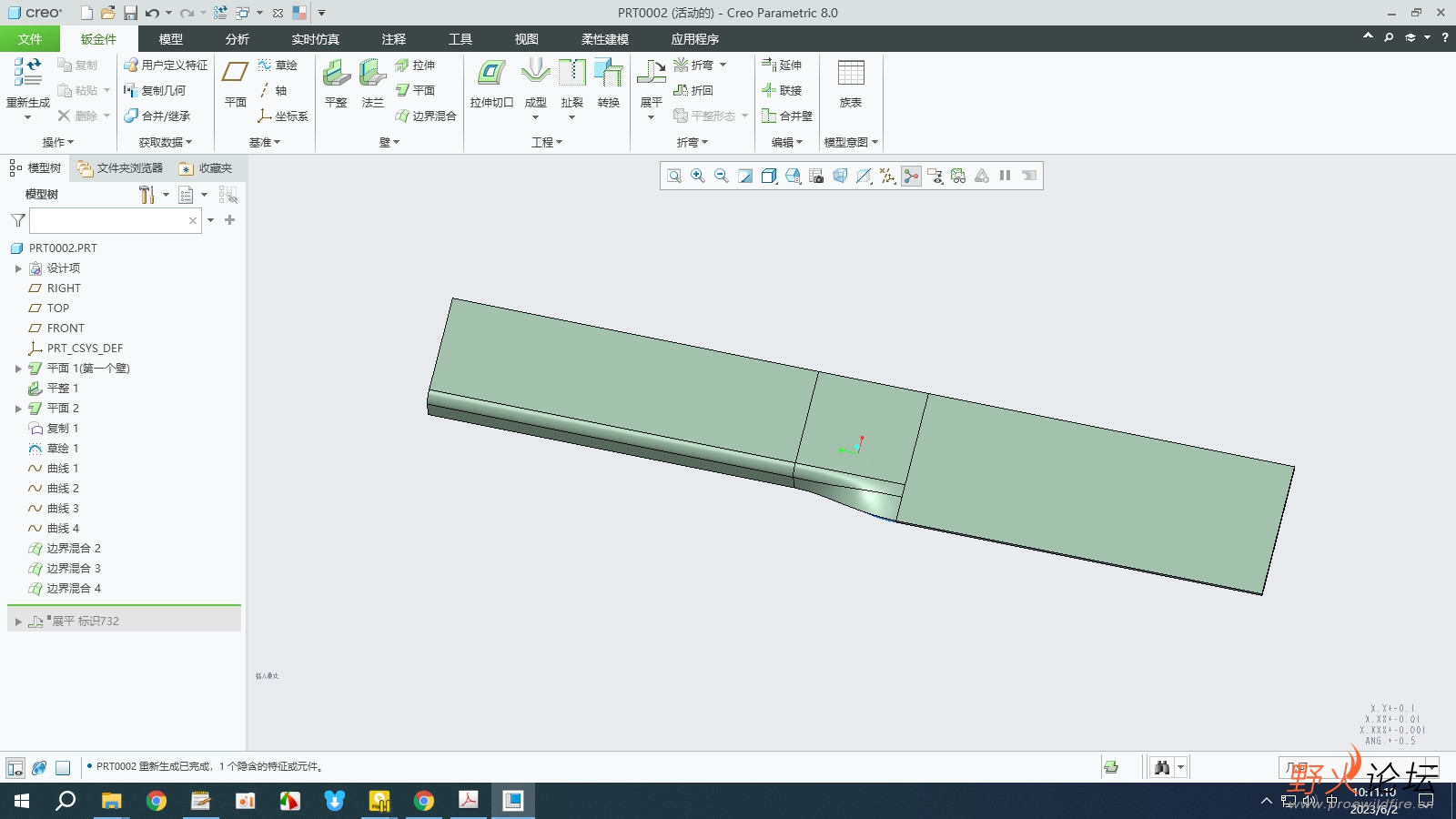Viewport: 1456px width, 819px height.
Task: Open File Explorer from taskbar
Action: tap(111, 801)
